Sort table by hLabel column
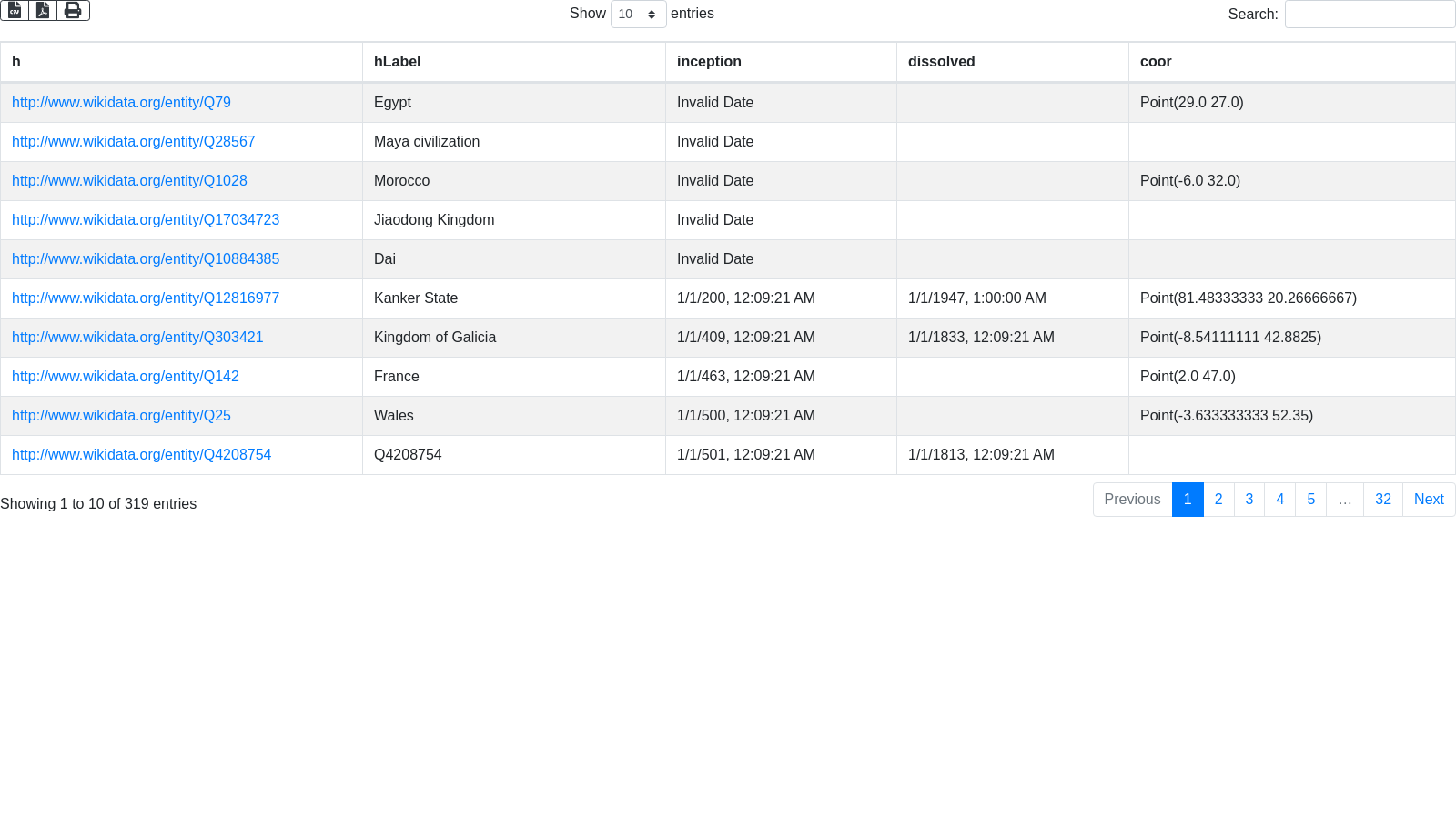Screen dimensions: 1456x819 [514, 62]
